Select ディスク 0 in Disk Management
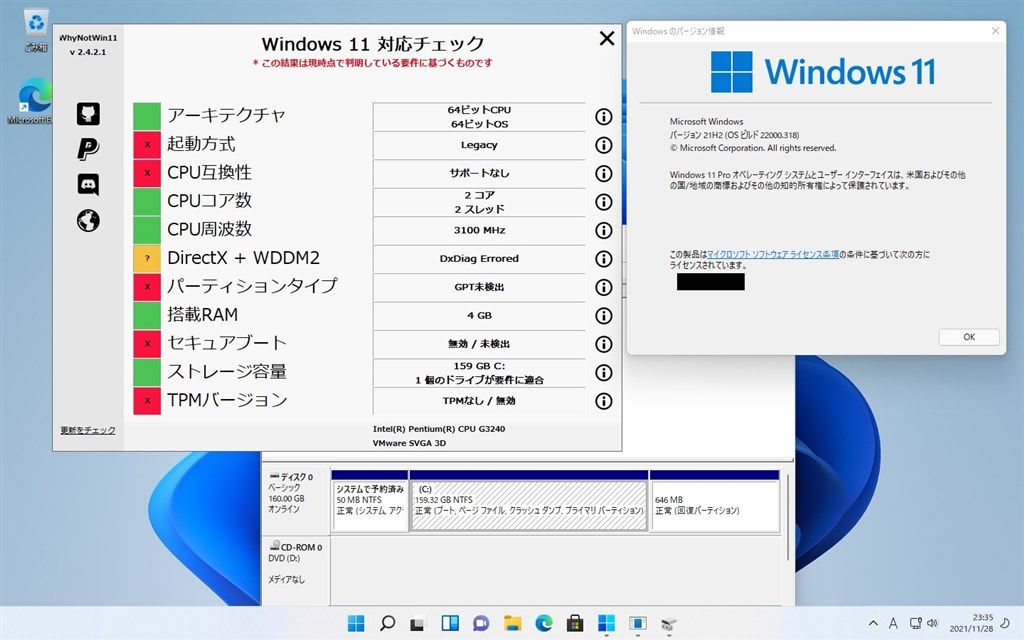The image size is (1024, 640). [x=296, y=500]
